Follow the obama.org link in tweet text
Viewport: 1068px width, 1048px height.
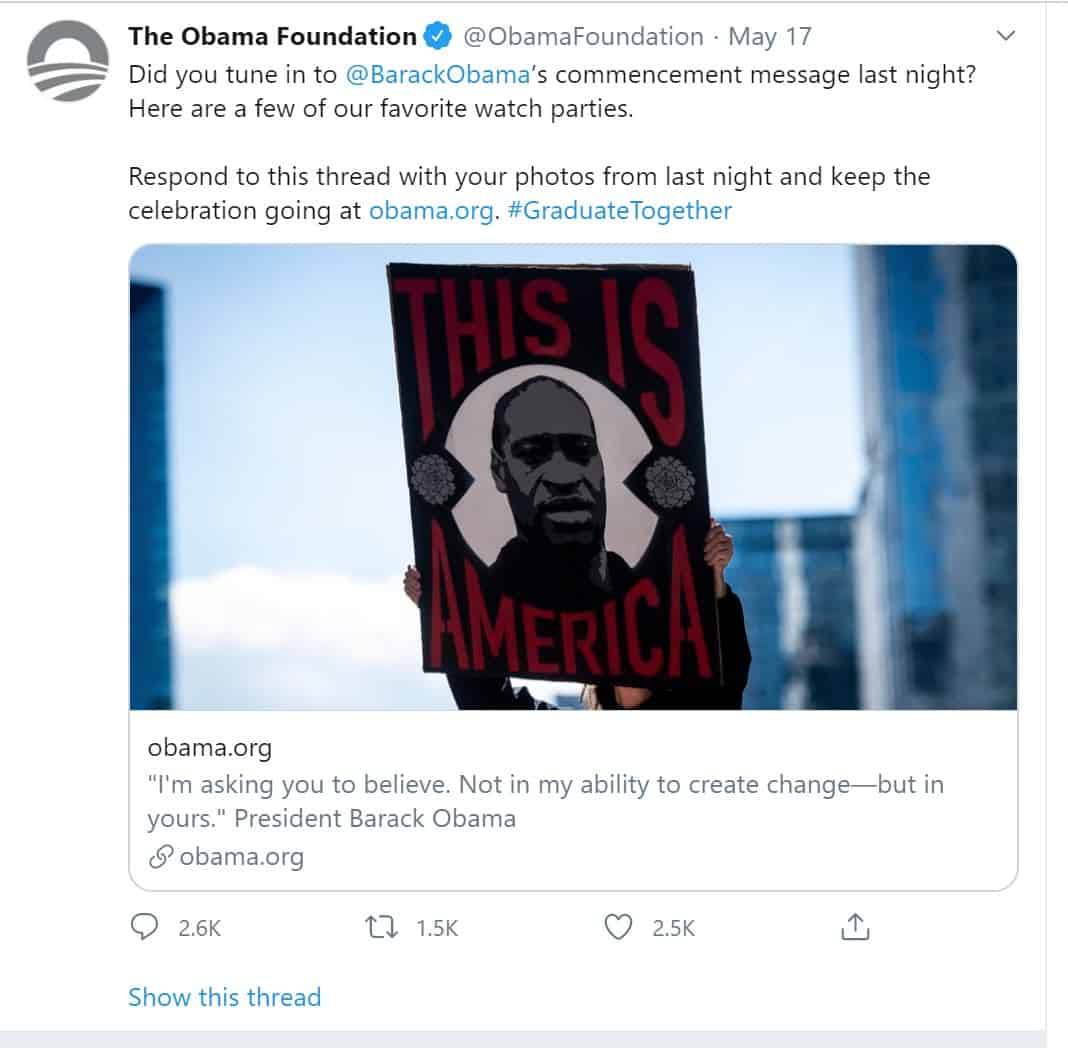(x=431, y=210)
